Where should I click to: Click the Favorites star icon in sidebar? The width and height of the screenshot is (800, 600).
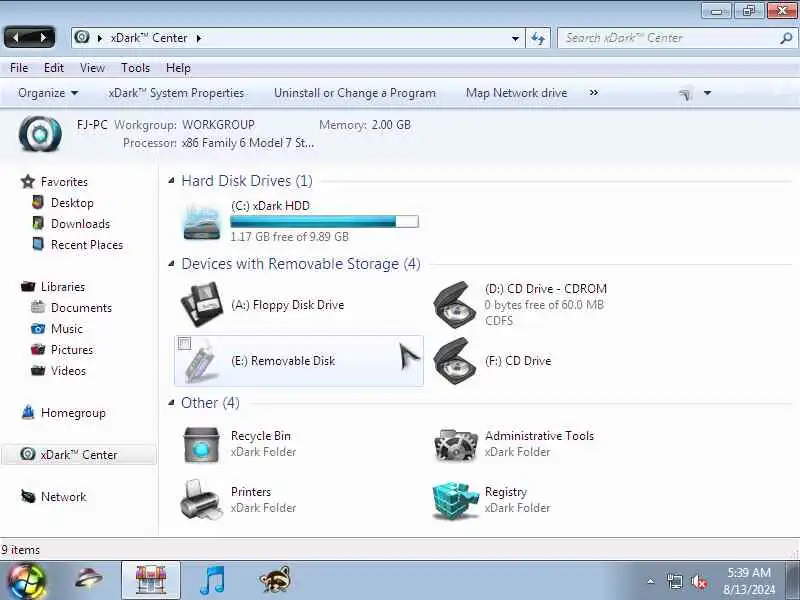click(x=28, y=181)
